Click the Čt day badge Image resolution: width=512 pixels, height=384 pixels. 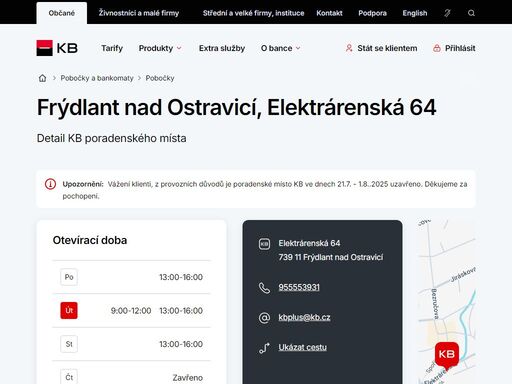[69, 377]
